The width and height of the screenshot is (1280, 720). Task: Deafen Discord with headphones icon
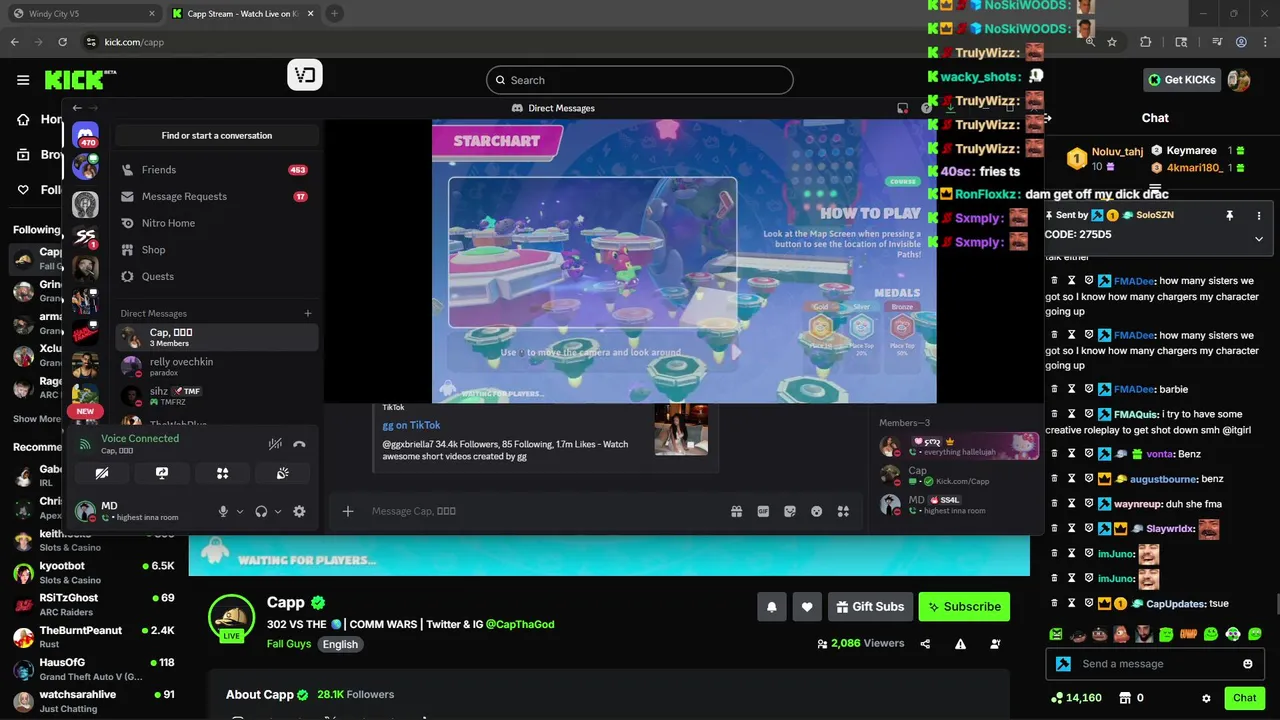click(261, 511)
